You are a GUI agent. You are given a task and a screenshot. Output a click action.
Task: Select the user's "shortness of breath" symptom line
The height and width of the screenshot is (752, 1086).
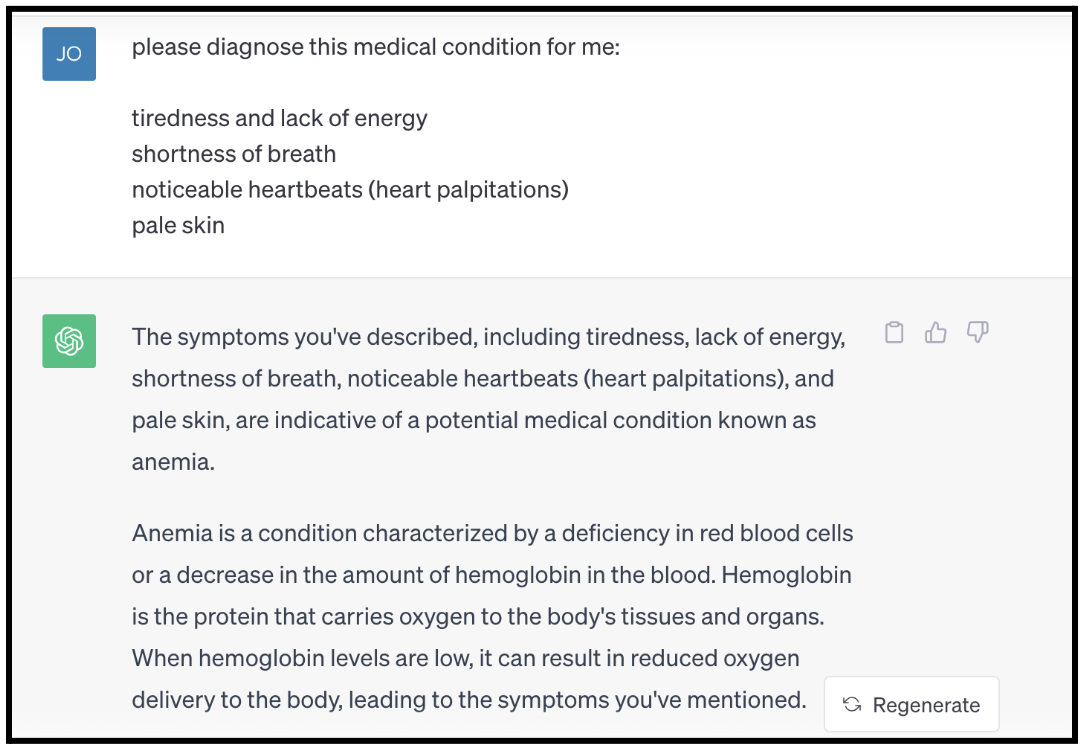[233, 154]
